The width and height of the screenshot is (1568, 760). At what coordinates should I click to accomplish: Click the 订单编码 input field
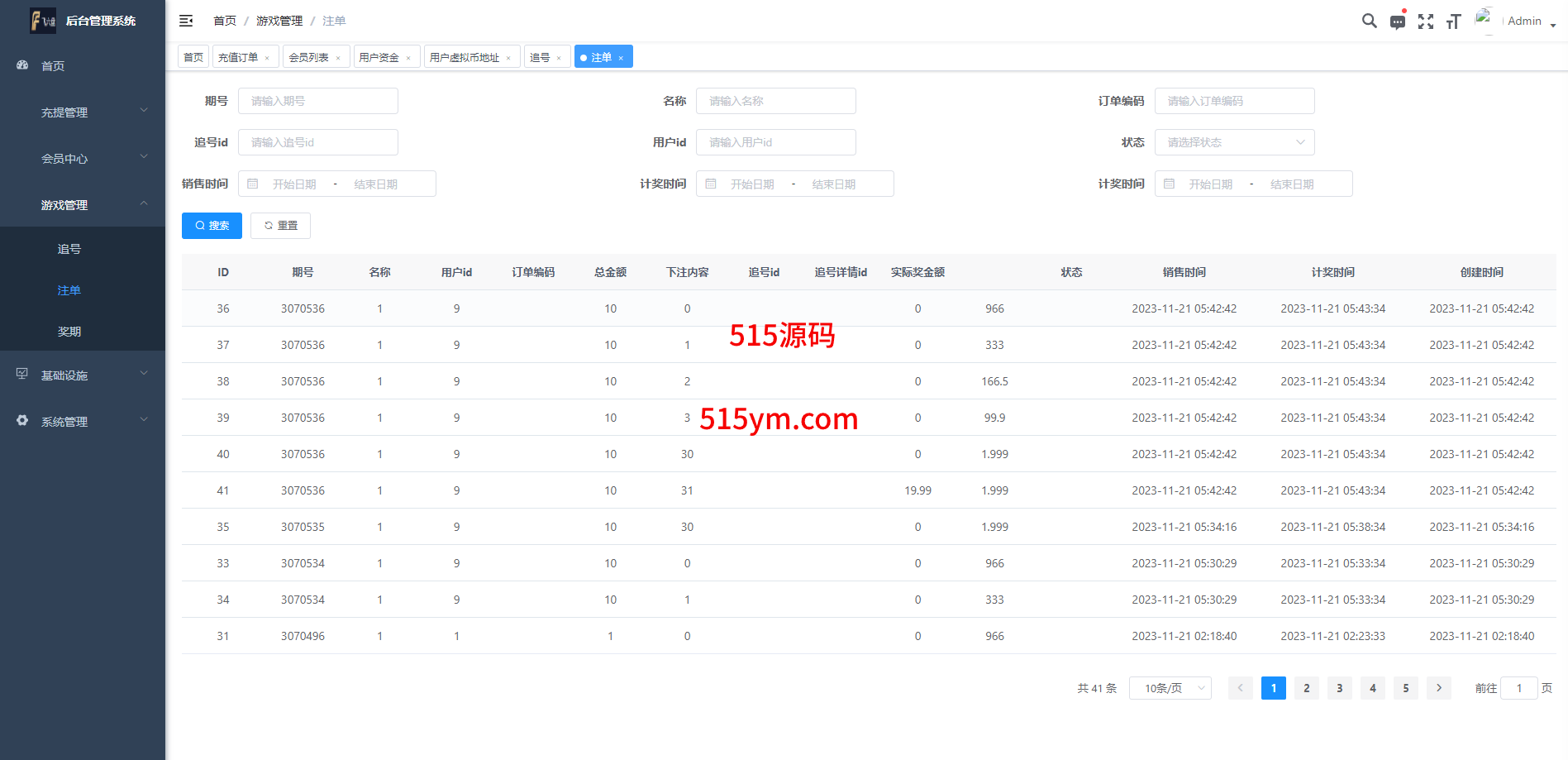tap(1233, 101)
